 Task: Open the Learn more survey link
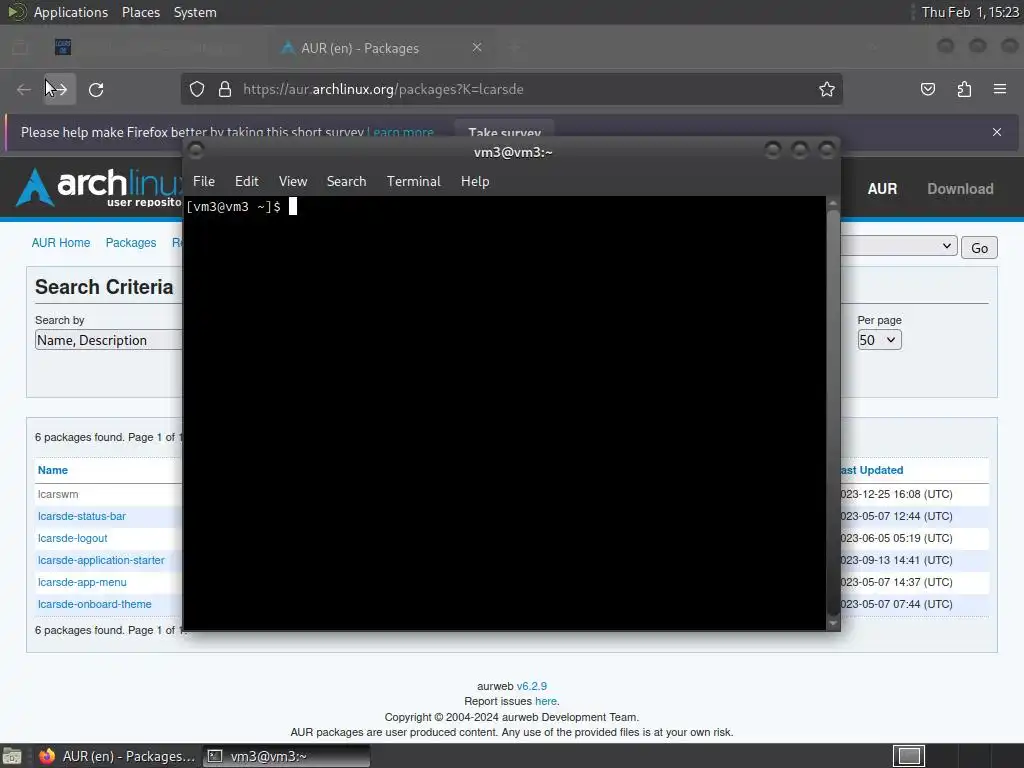pyautogui.click(x=401, y=132)
